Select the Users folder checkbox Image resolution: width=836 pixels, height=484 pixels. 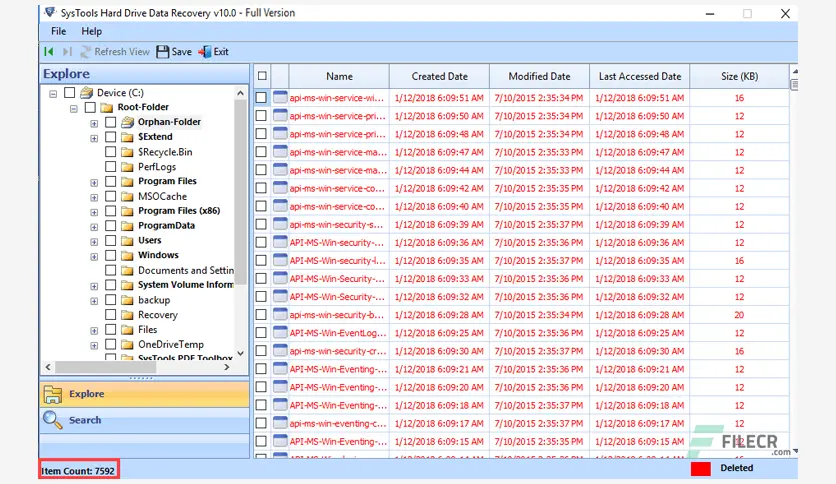click(x=110, y=240)
